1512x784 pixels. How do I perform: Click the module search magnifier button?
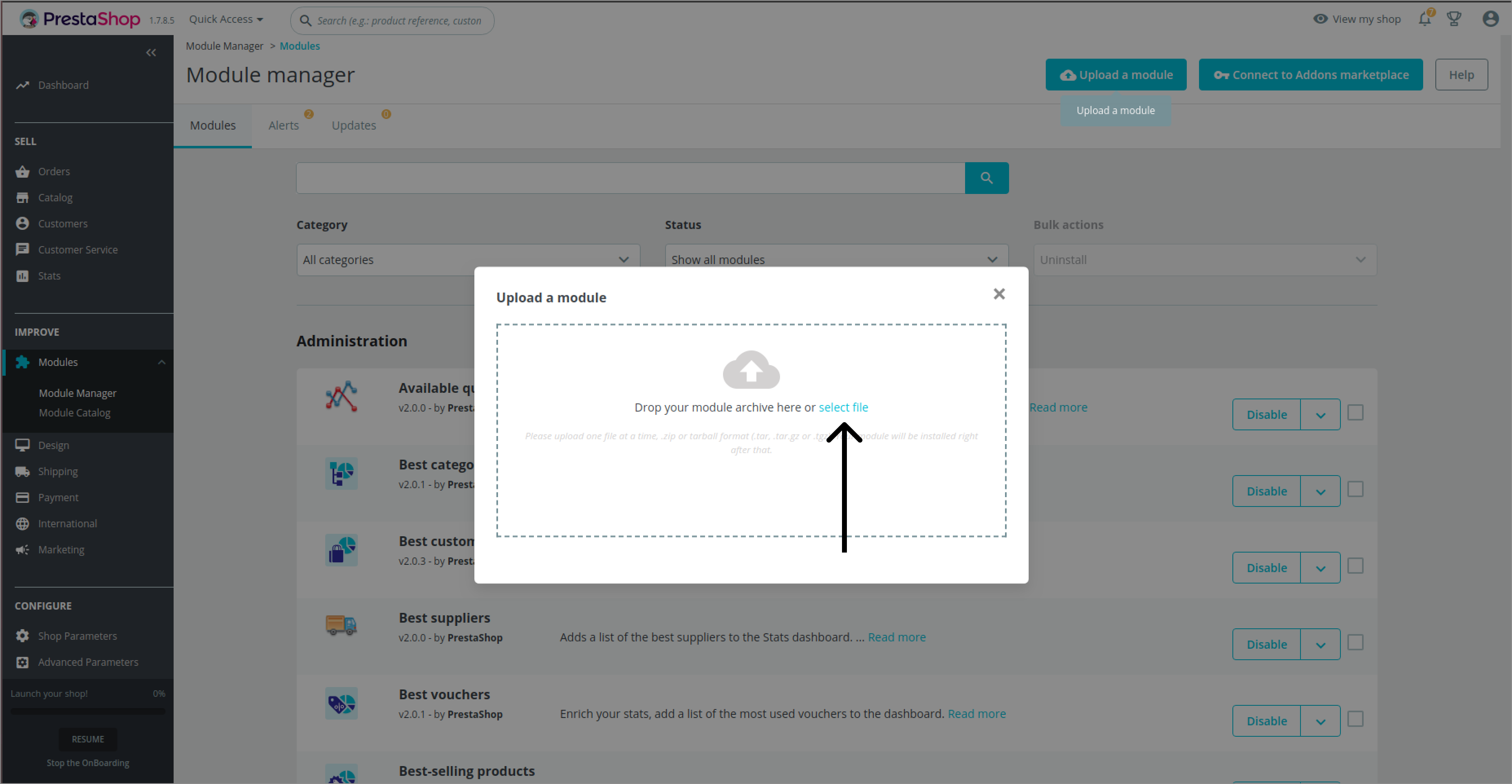coord(986,178)
